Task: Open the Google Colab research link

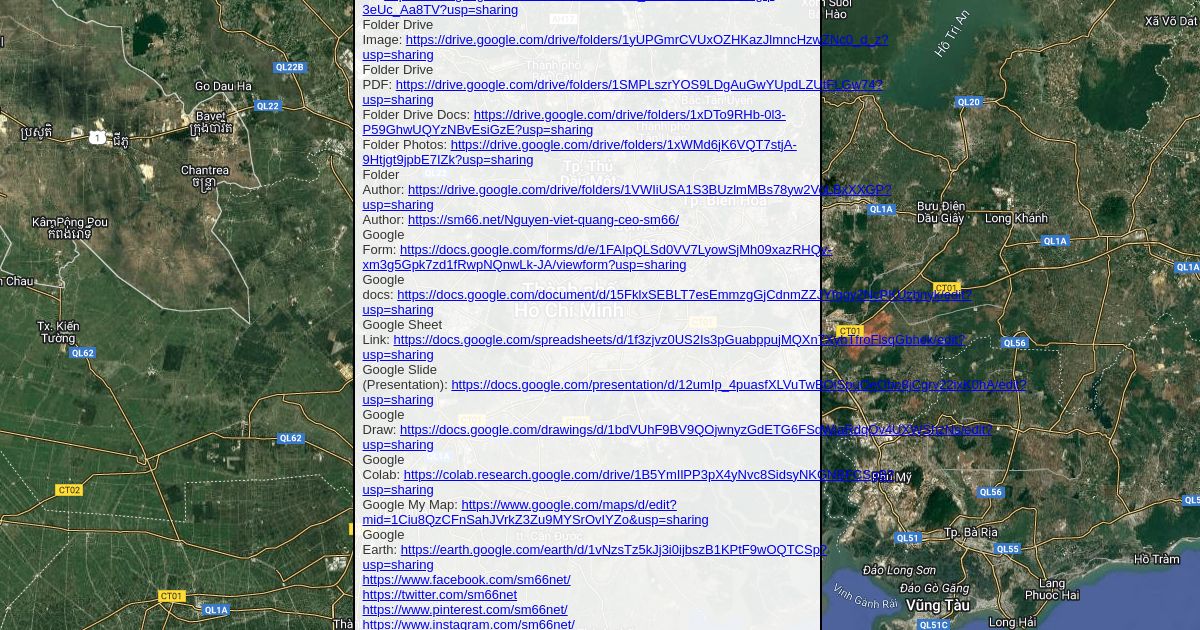Action: (x=648, y=475)
